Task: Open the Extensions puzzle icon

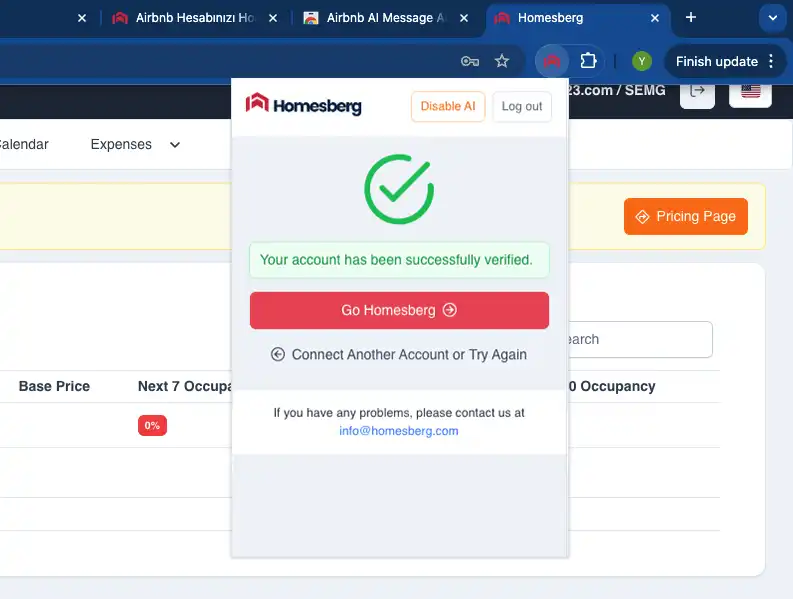Action: [589, 61]
